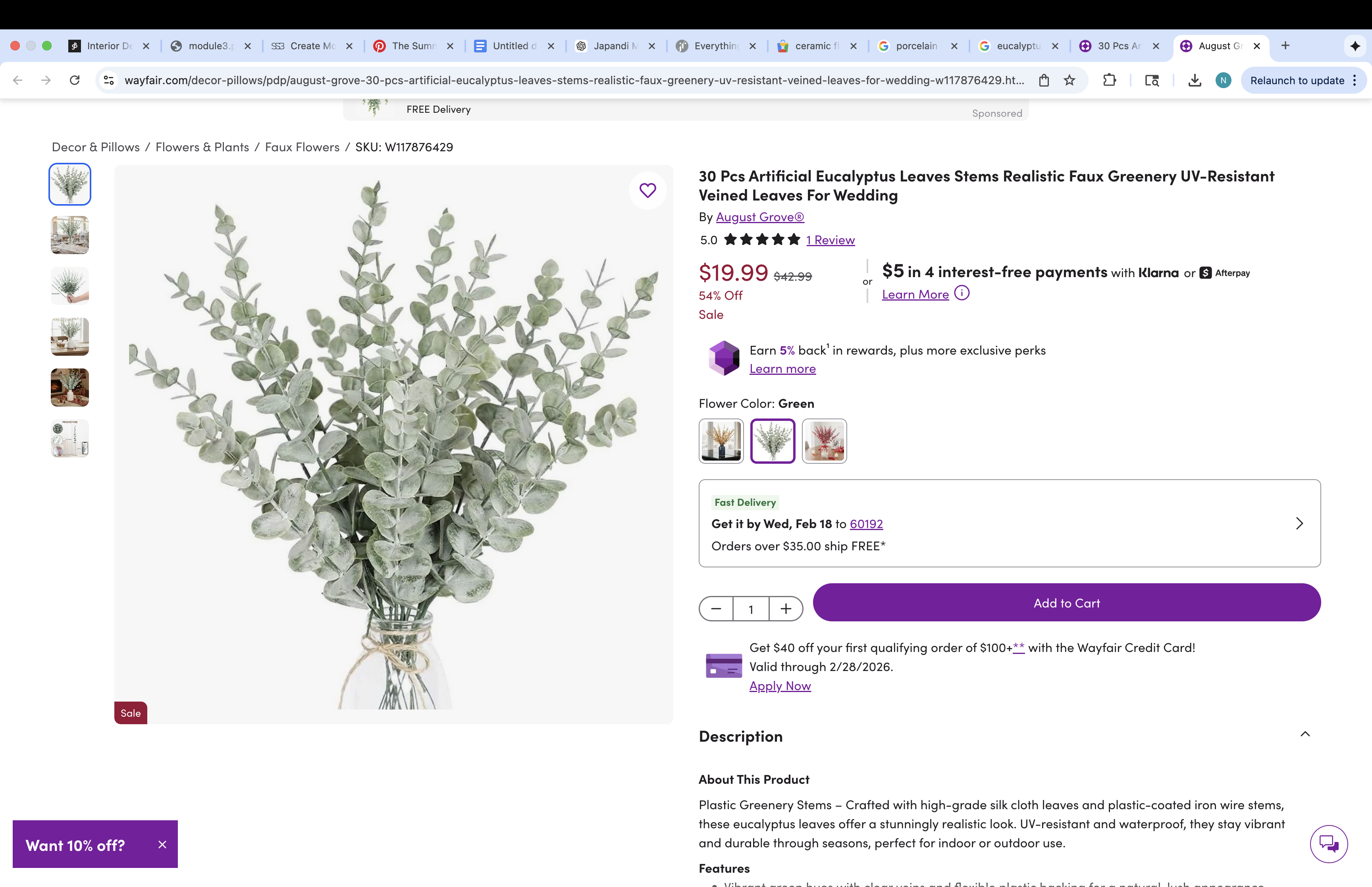Click the share page icon in address bar
This screenshot has width=1372, height=887.
click(x=1044, y=80)
